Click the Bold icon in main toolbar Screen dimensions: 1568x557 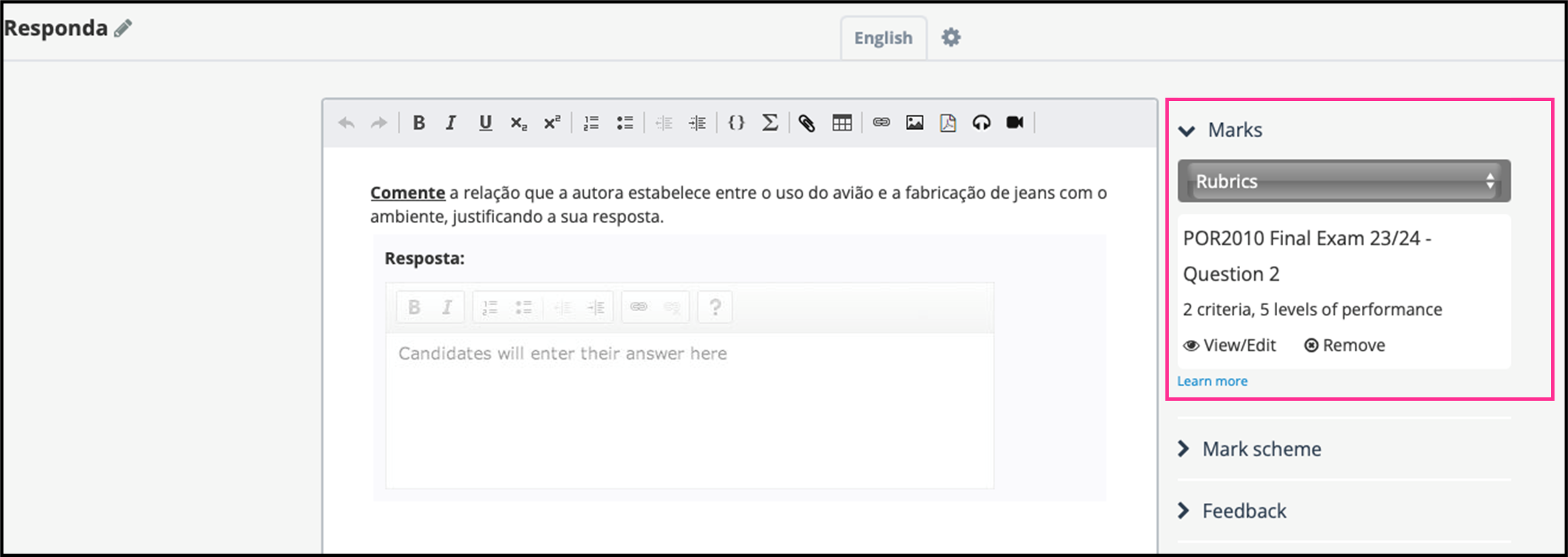418,123
